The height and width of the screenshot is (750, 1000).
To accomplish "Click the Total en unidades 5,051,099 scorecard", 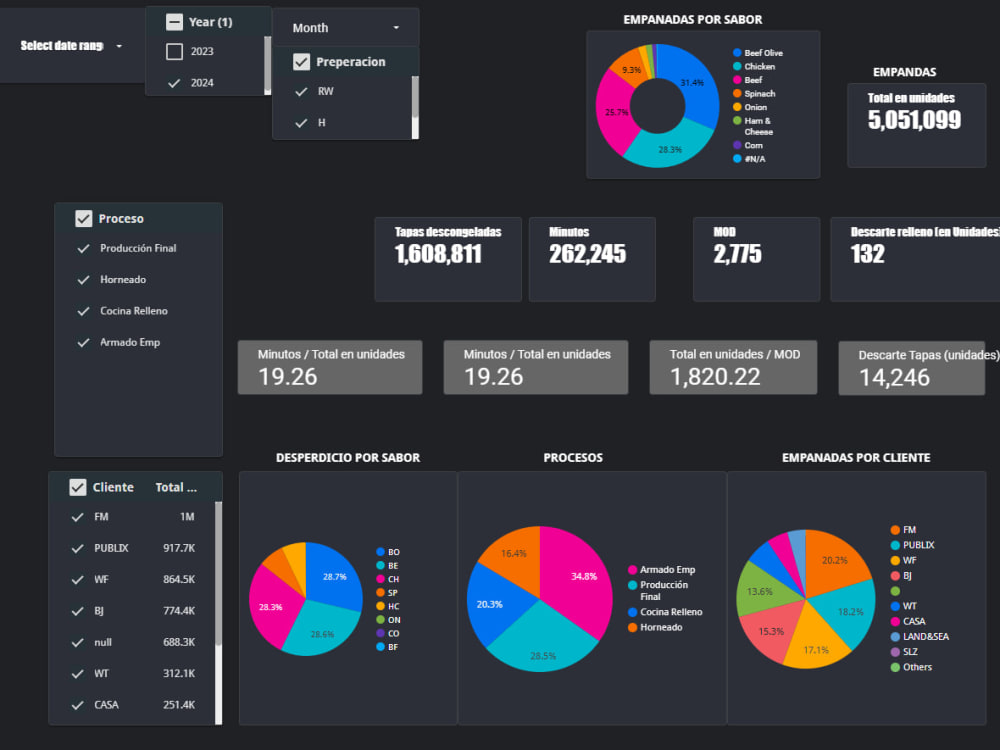I will coord(916,125).
